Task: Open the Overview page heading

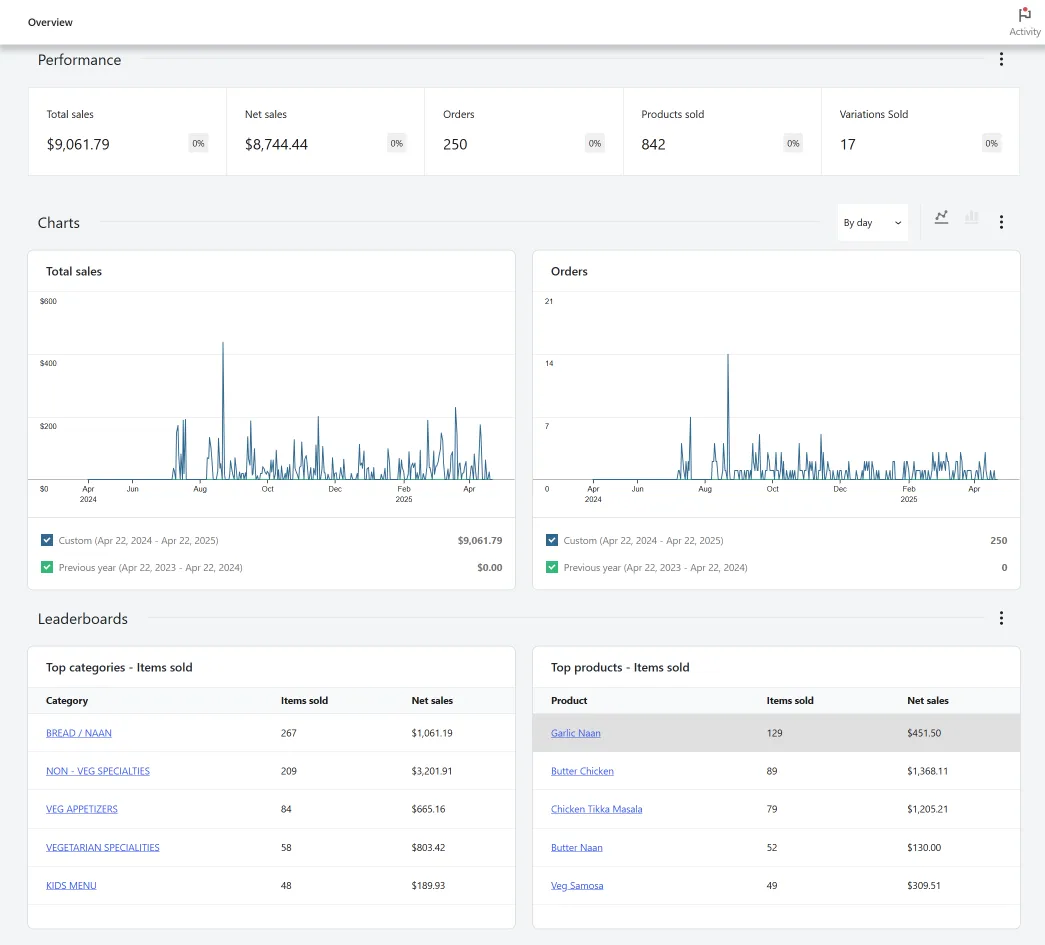Action: click(50, 22)
